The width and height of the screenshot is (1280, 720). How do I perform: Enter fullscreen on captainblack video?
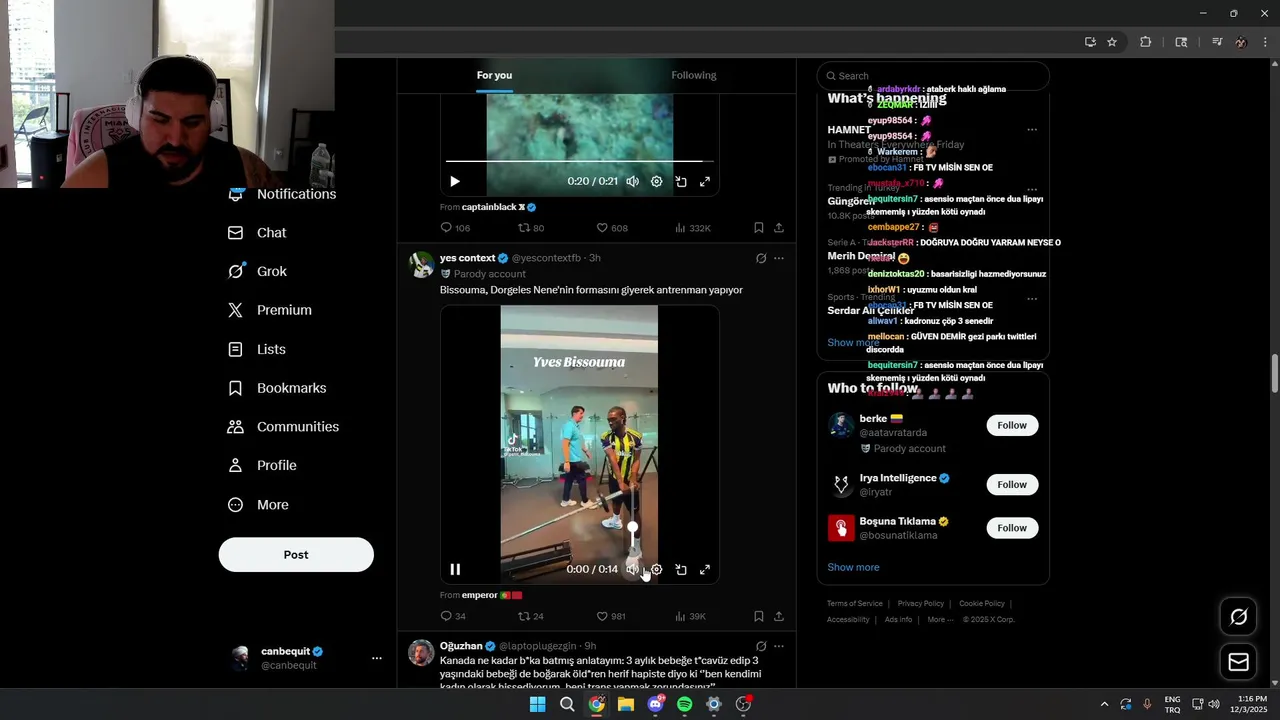(705, 181)
